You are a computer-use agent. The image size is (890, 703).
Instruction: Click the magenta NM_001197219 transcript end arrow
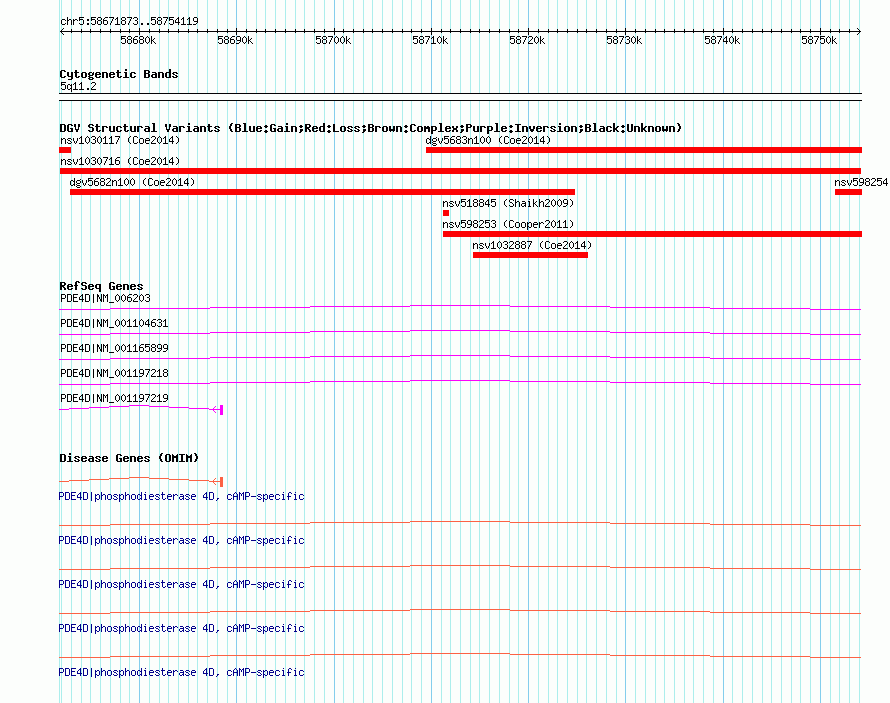pyautogui.click(x=217, y=410)
